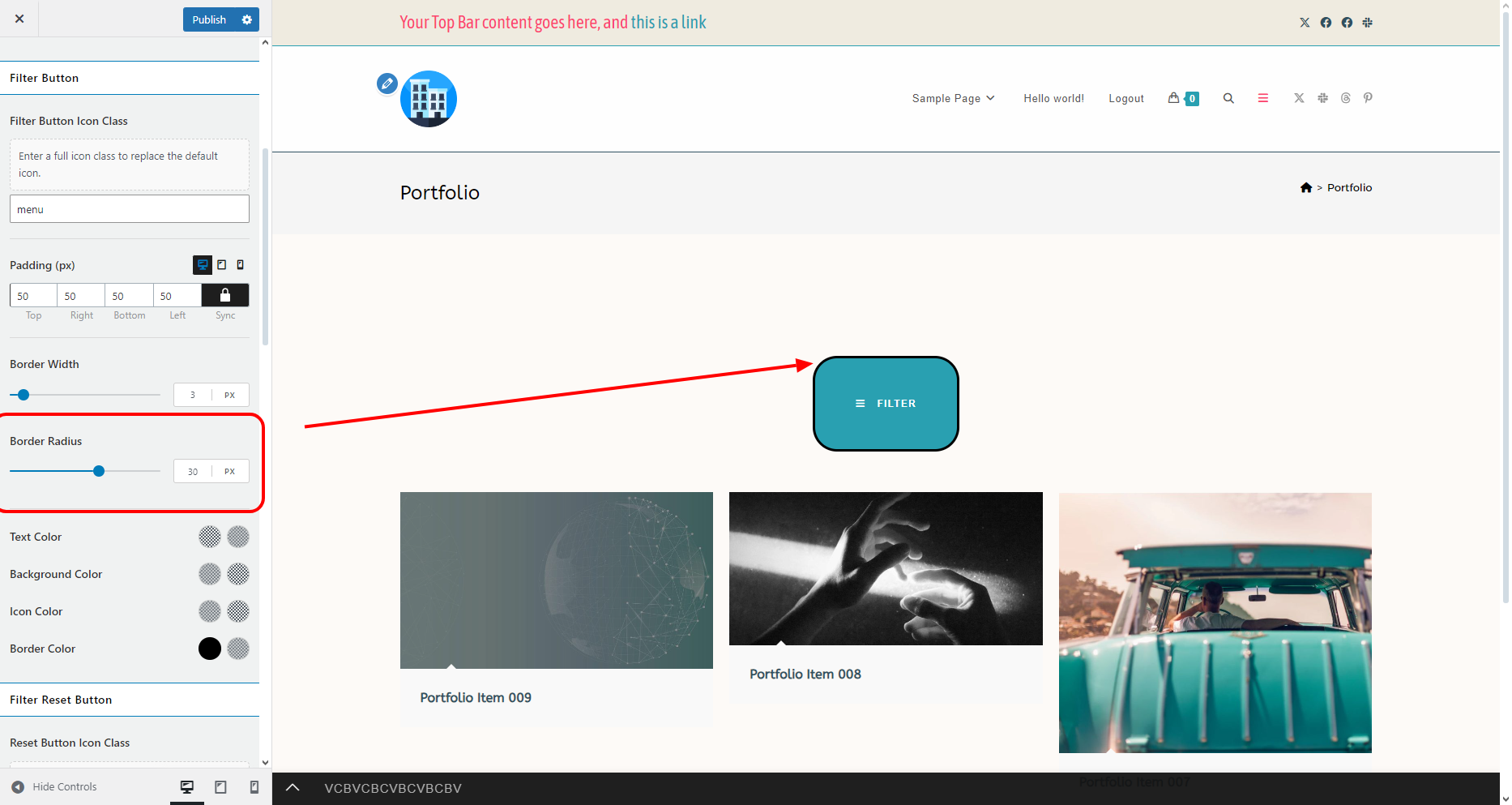Viewport: 1512px width, 805px height.
Task: Click the X (Twitter) icon in the header menu
Action: [x=1299, y=98]
